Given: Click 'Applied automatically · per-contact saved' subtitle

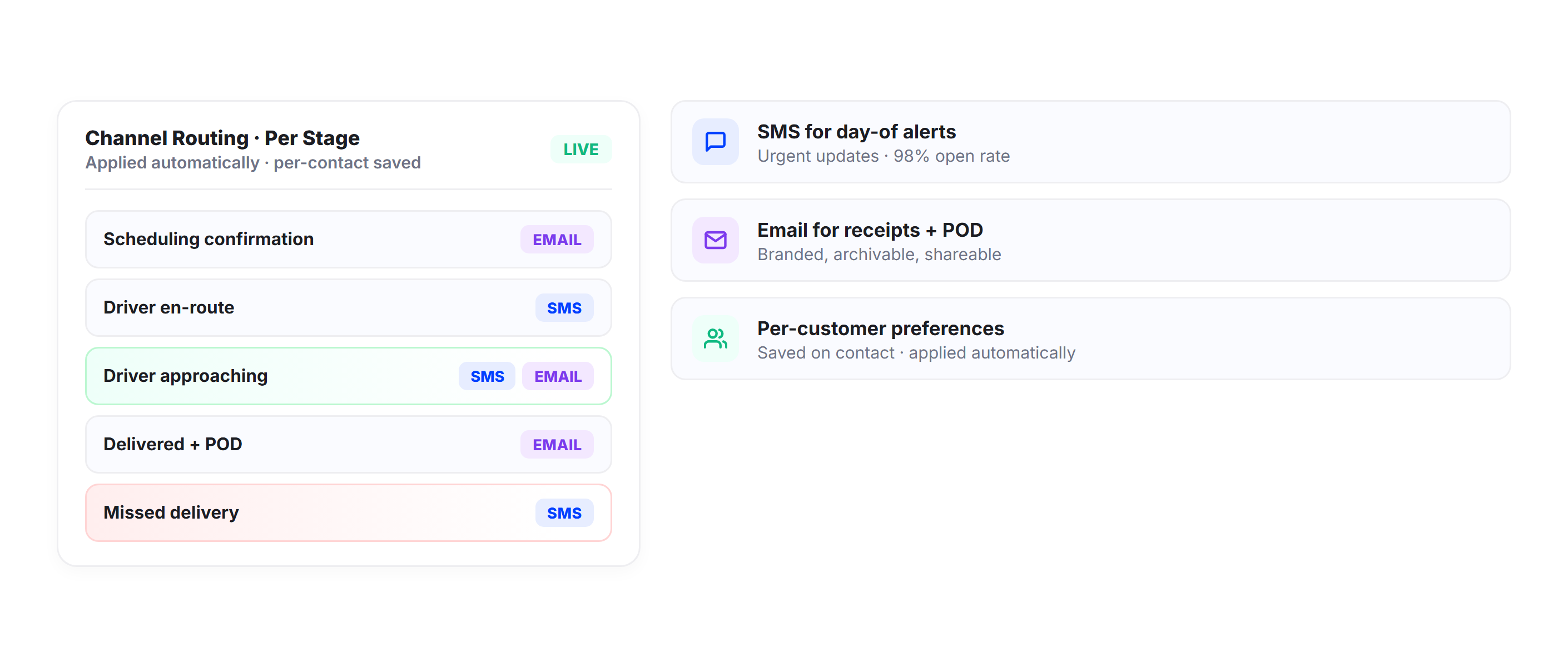Looking at the screenshot, I should [253, 163].
